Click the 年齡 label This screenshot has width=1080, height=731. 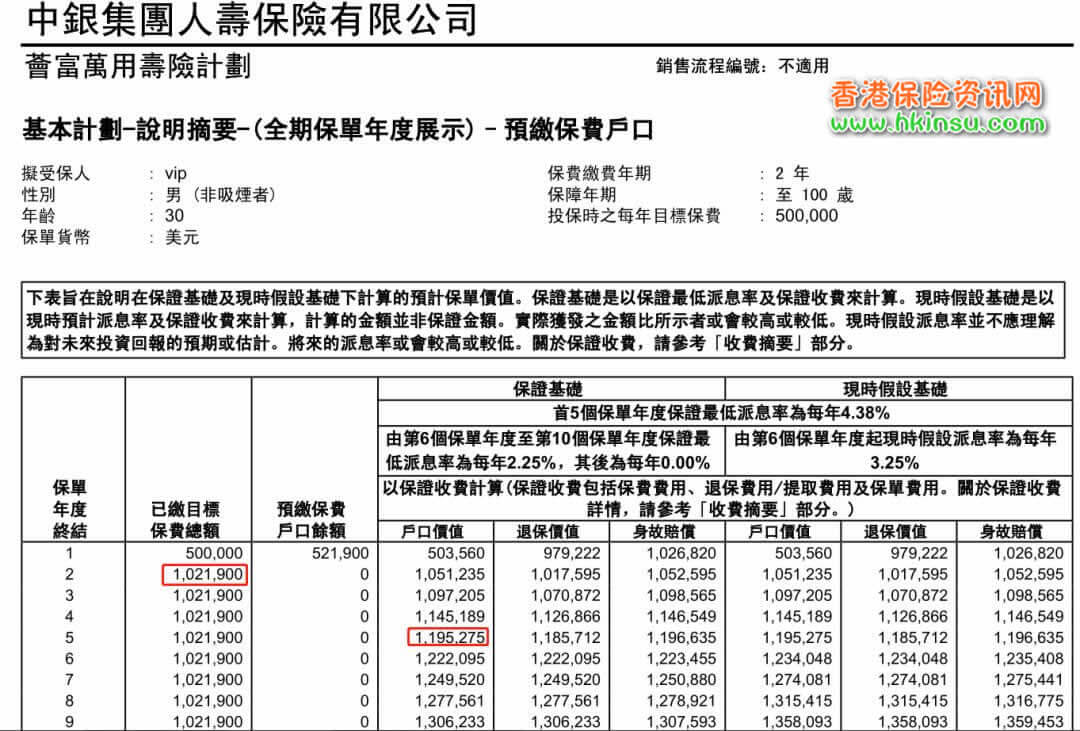38,216
